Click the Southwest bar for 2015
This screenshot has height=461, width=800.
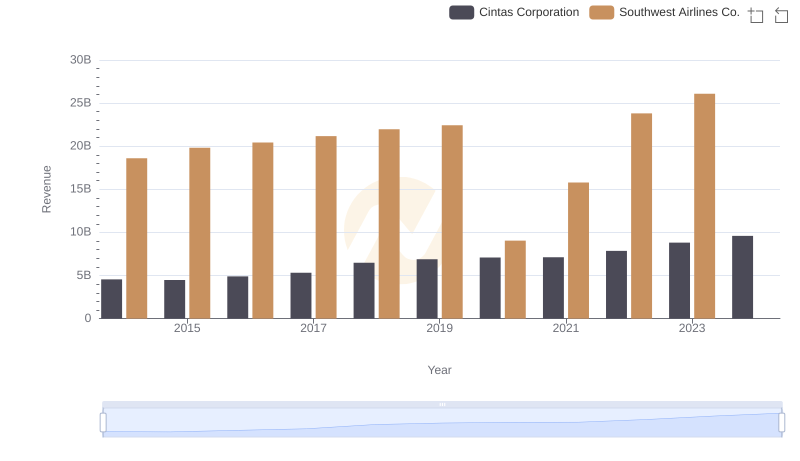click(x=199, y=233)
